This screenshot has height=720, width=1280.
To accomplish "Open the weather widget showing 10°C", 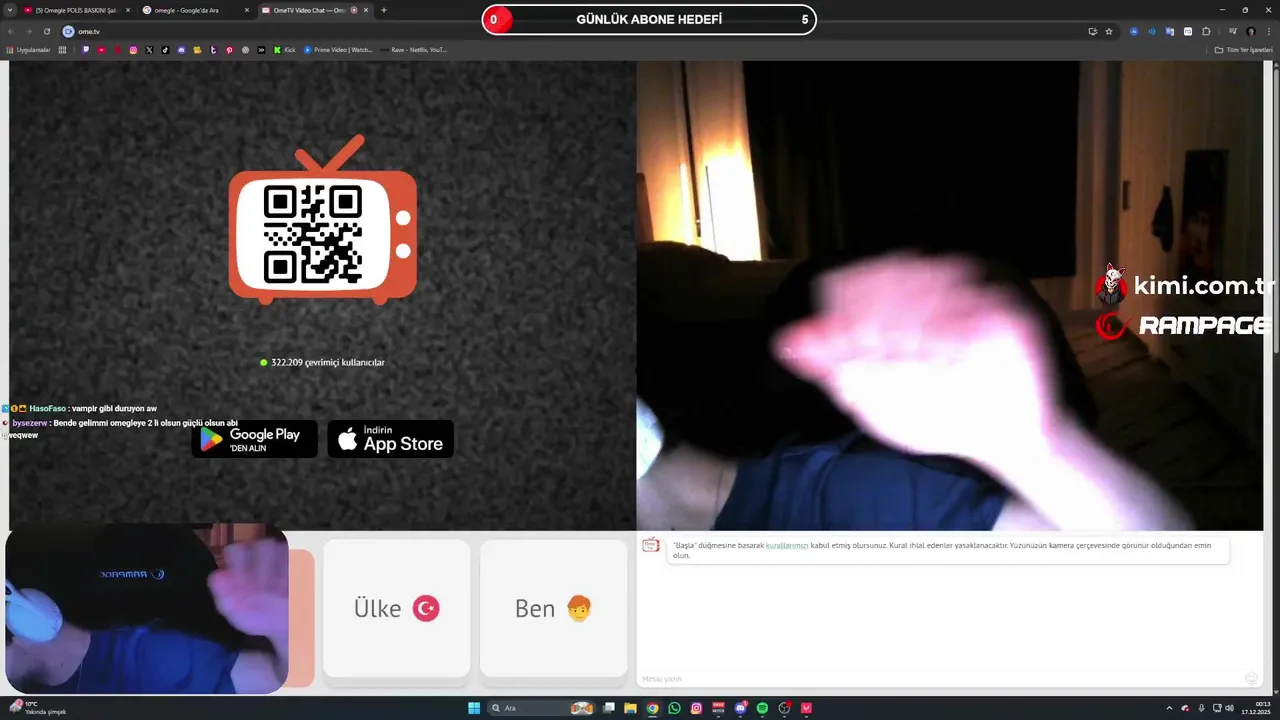I will point(37,708).
